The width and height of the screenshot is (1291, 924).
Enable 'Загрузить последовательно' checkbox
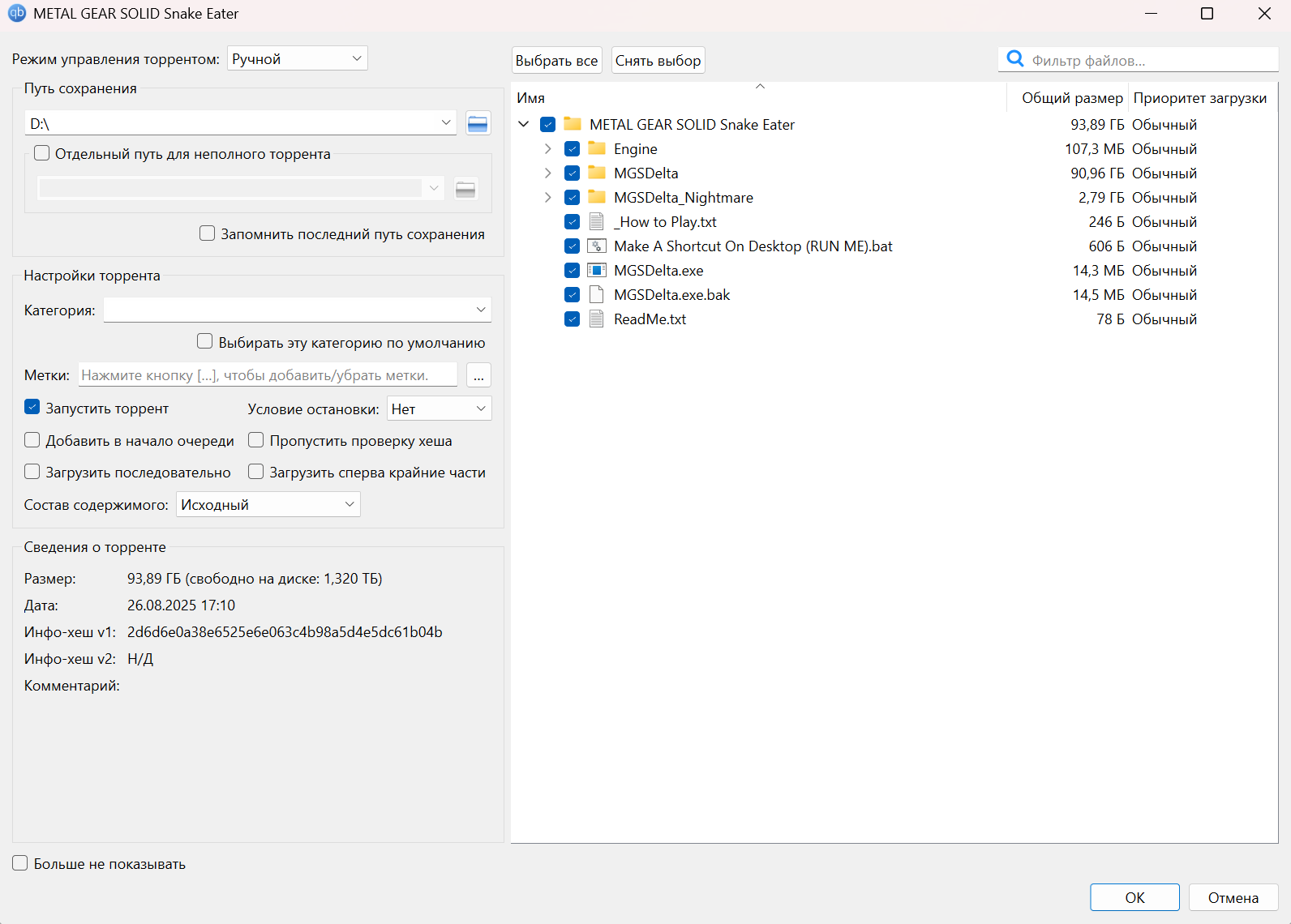point(32,472)
